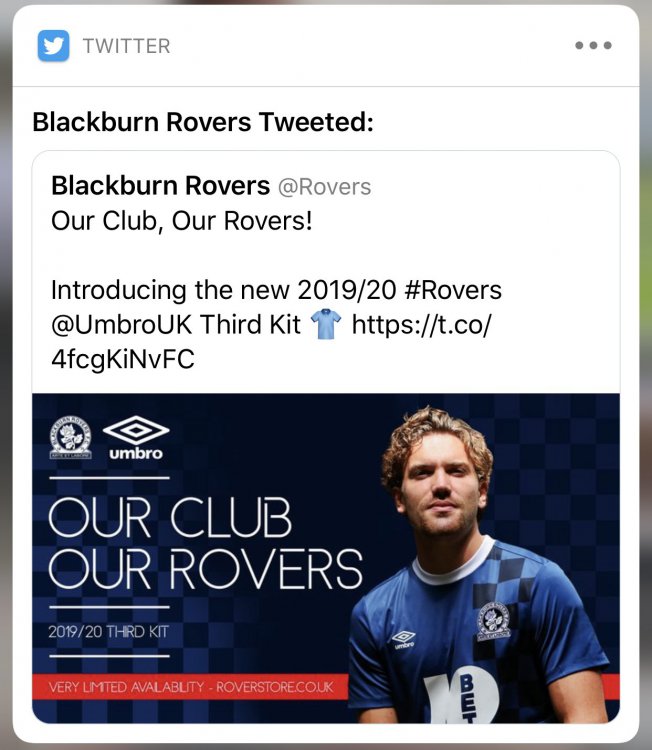Click the Twitter bird app icon
Viewport: 652px width, 750px height.
click(54, 45)
